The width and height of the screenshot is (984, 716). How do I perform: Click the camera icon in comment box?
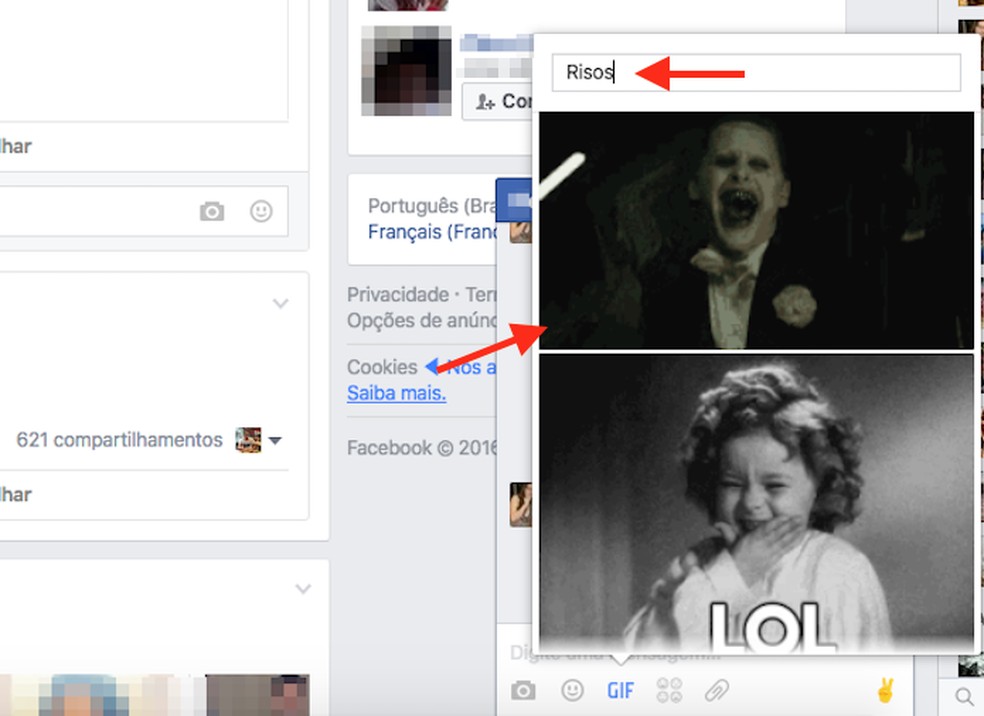(212, 211)
